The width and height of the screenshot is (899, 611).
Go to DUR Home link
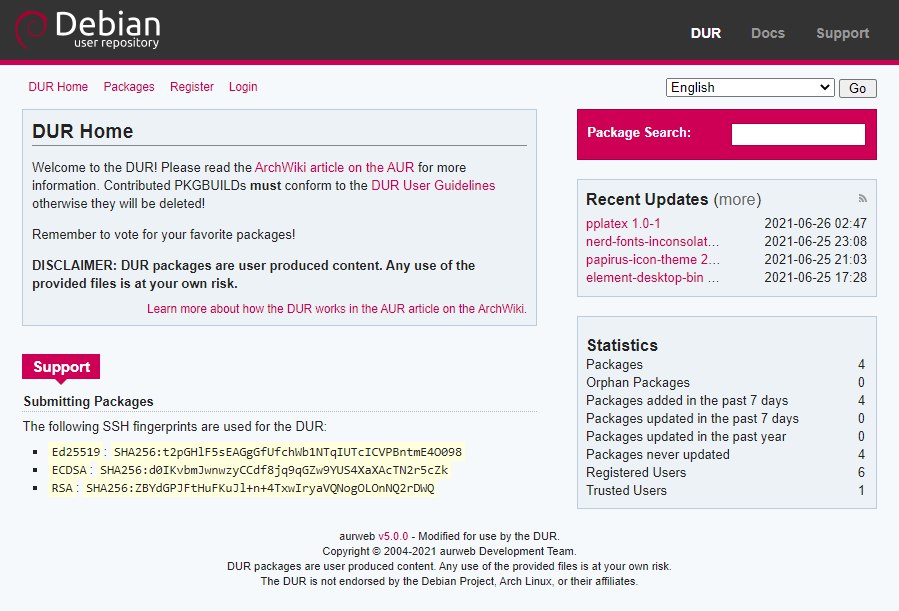coord(58,87)
